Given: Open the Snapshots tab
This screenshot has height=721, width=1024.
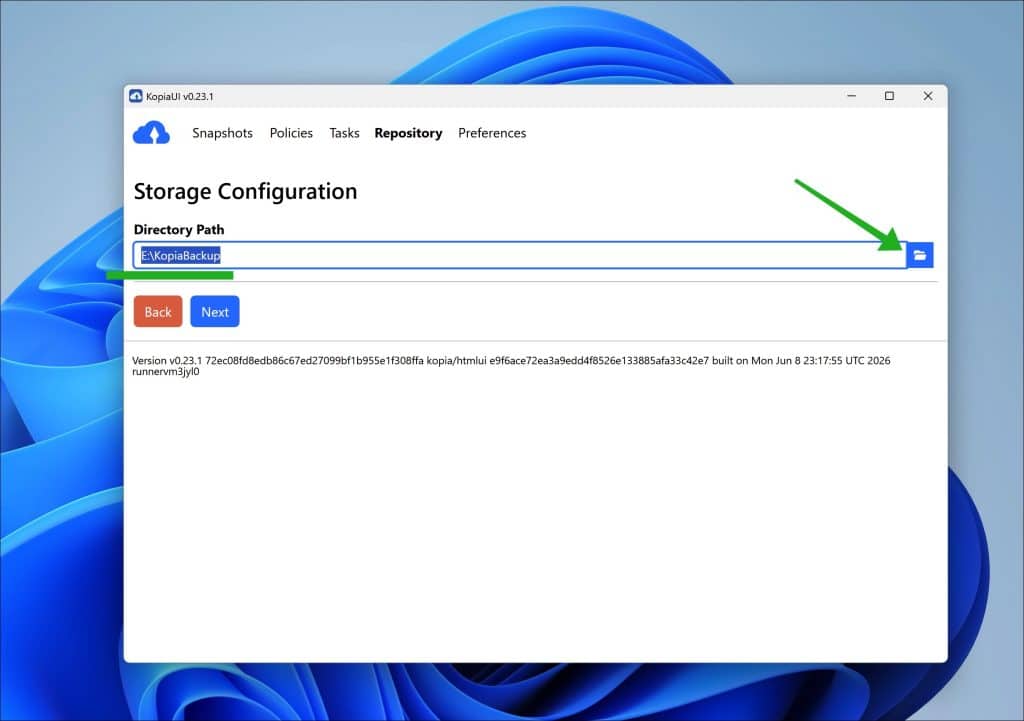Looking at the screenshot, I should click(222, 133).
